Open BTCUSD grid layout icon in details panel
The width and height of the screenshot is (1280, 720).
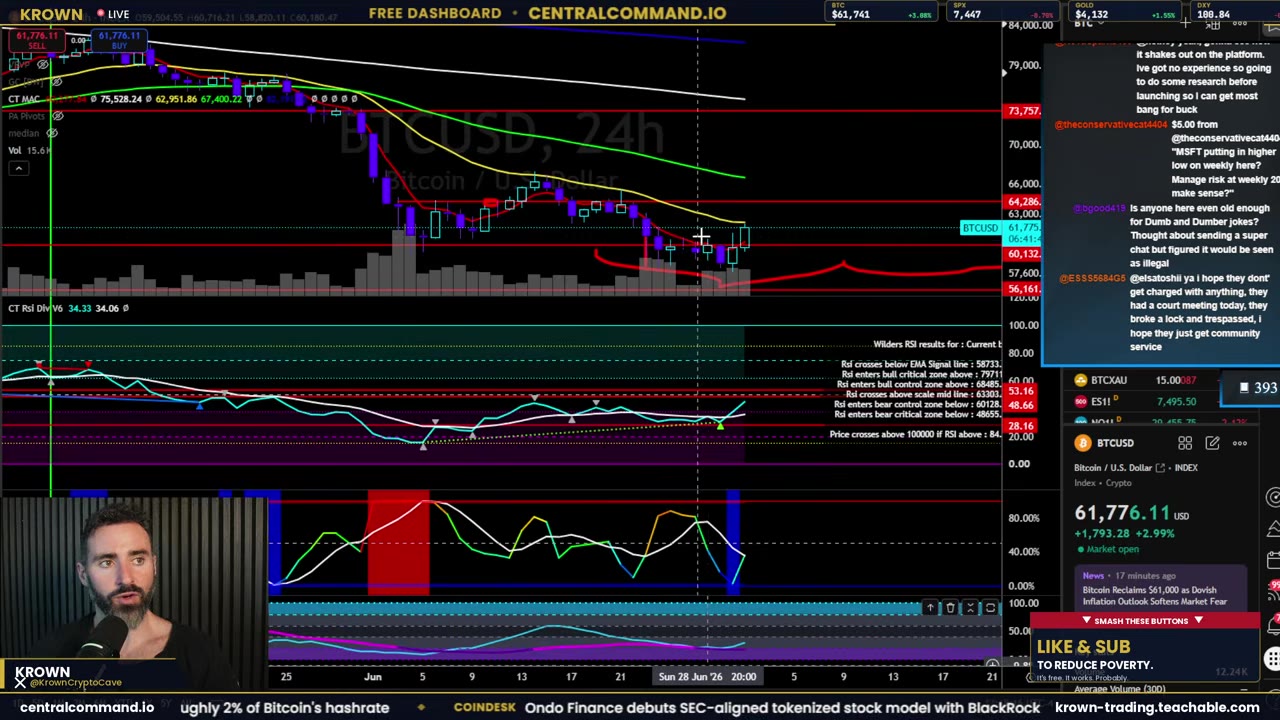coord(1185,443)
